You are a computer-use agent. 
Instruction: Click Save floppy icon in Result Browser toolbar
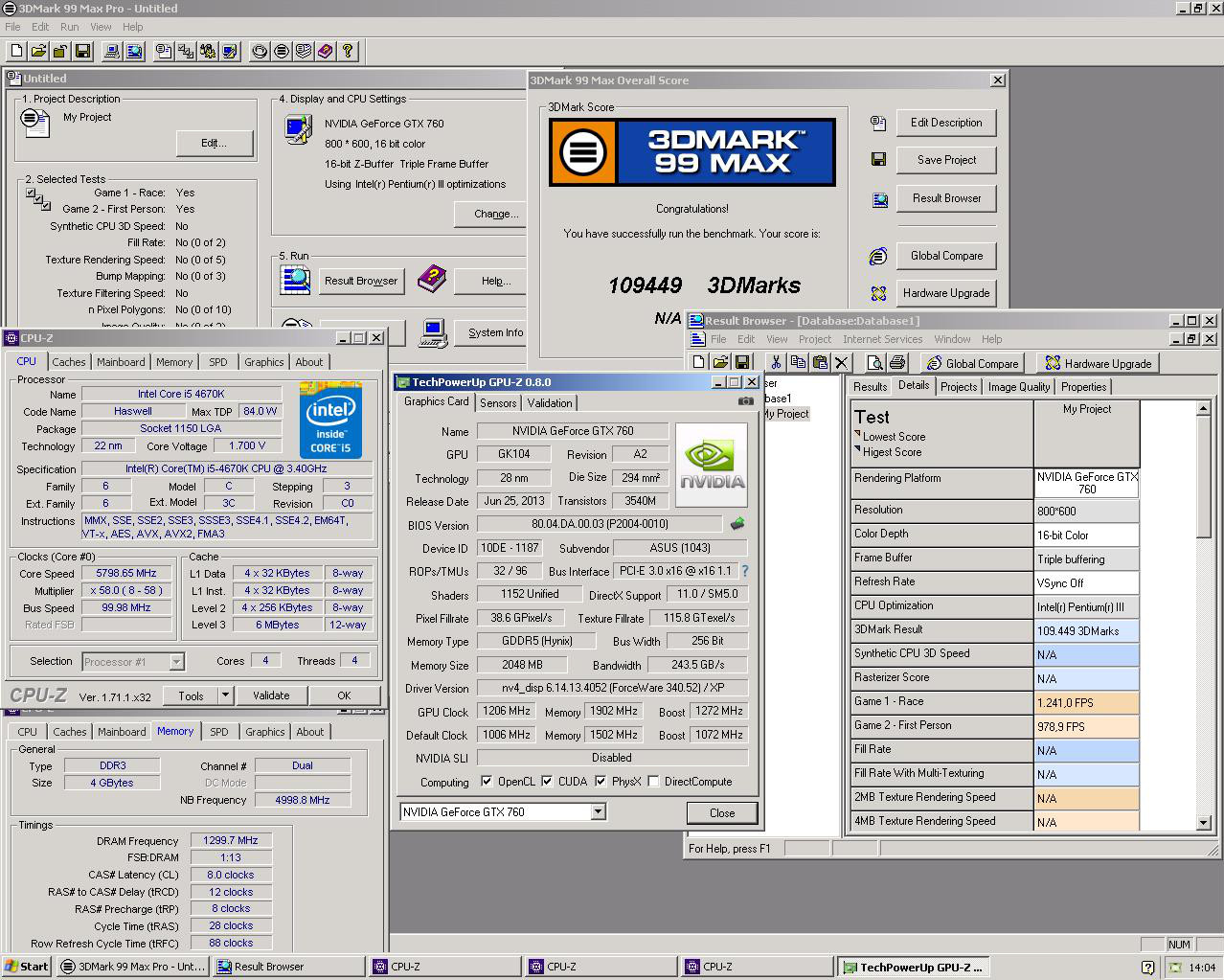tap(742, 362)
